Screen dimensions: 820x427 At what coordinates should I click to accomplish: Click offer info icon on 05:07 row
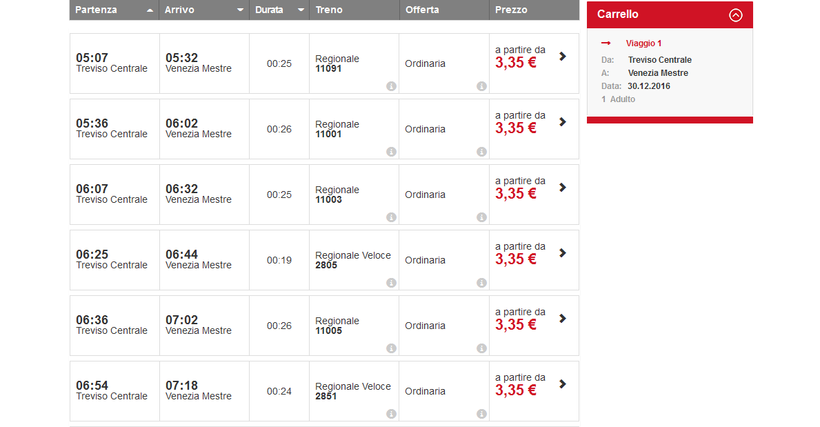(x=481, y=86)
